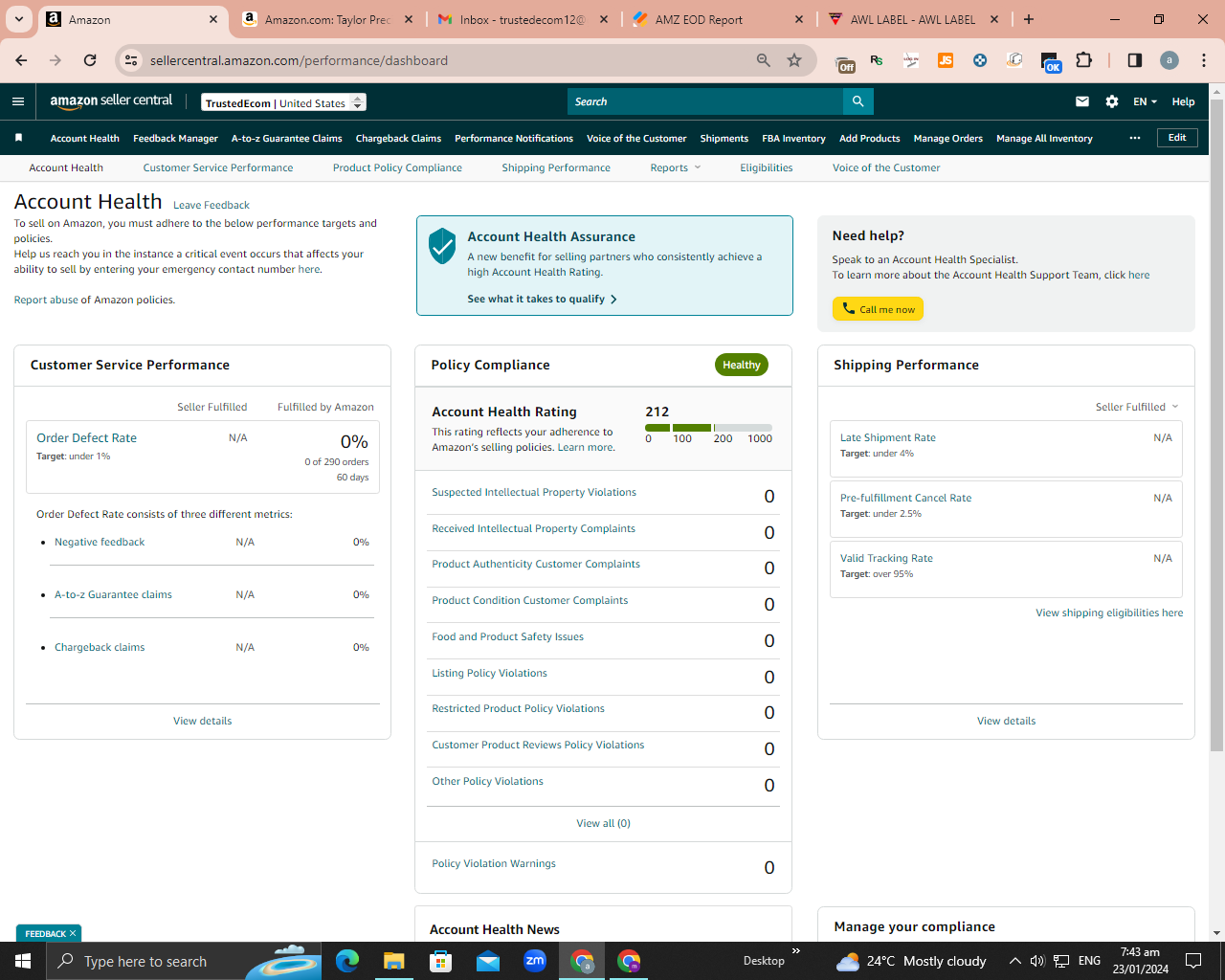Click the volume icon in the system tray
This screenshot has width=1225, height=980.
(x=1037, y=961)
